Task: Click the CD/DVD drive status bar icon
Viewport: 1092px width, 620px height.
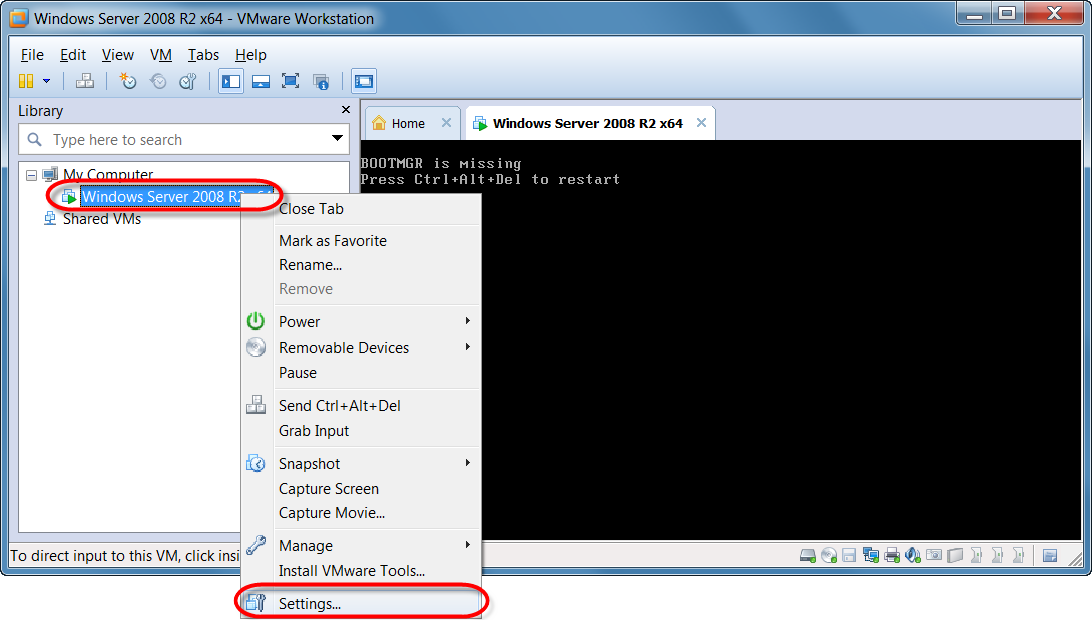Action: click(x=829, y=555)
